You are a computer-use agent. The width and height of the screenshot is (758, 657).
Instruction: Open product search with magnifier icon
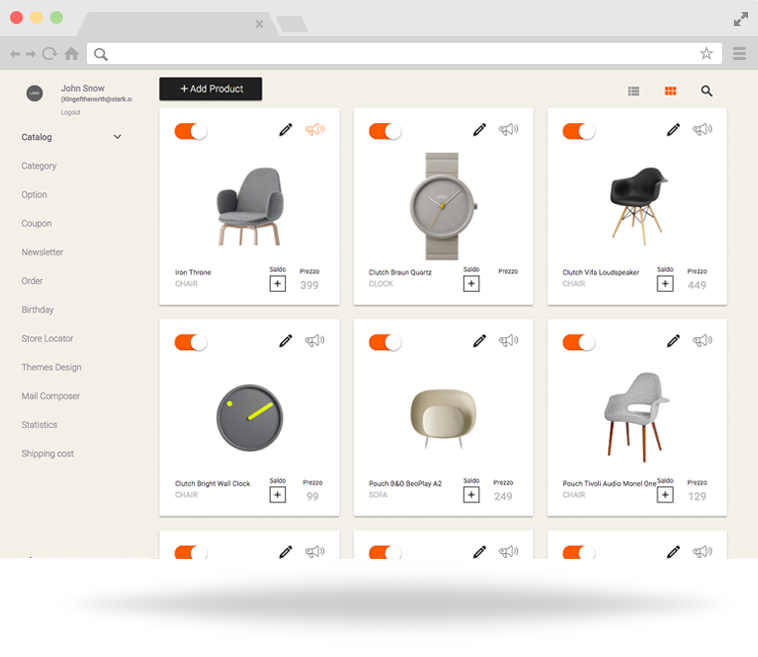(707, 91)
